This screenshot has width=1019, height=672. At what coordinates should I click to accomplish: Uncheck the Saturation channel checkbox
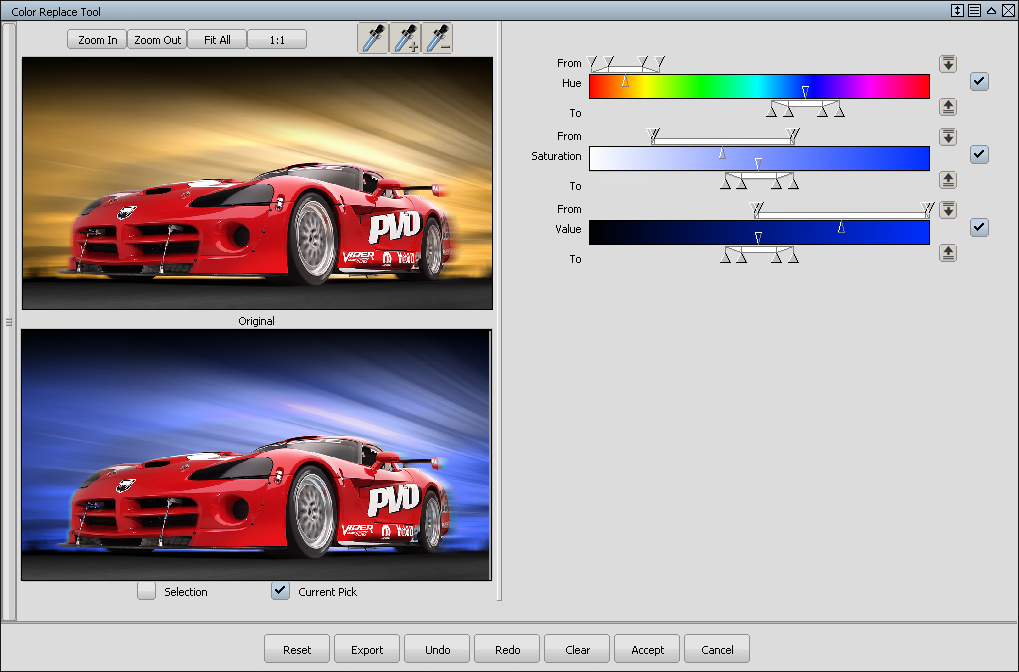pos(979,155)
